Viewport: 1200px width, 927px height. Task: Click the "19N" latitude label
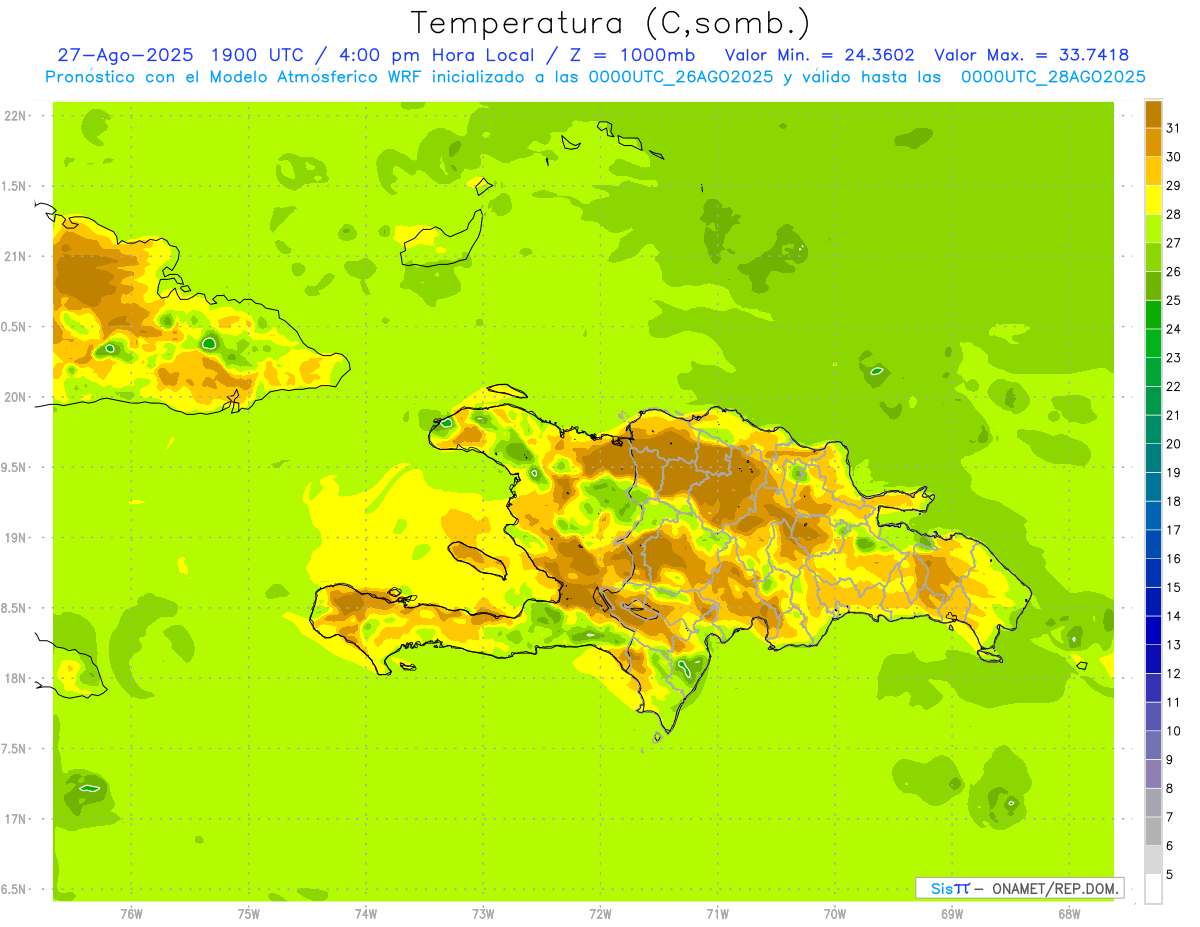point(16,538)
